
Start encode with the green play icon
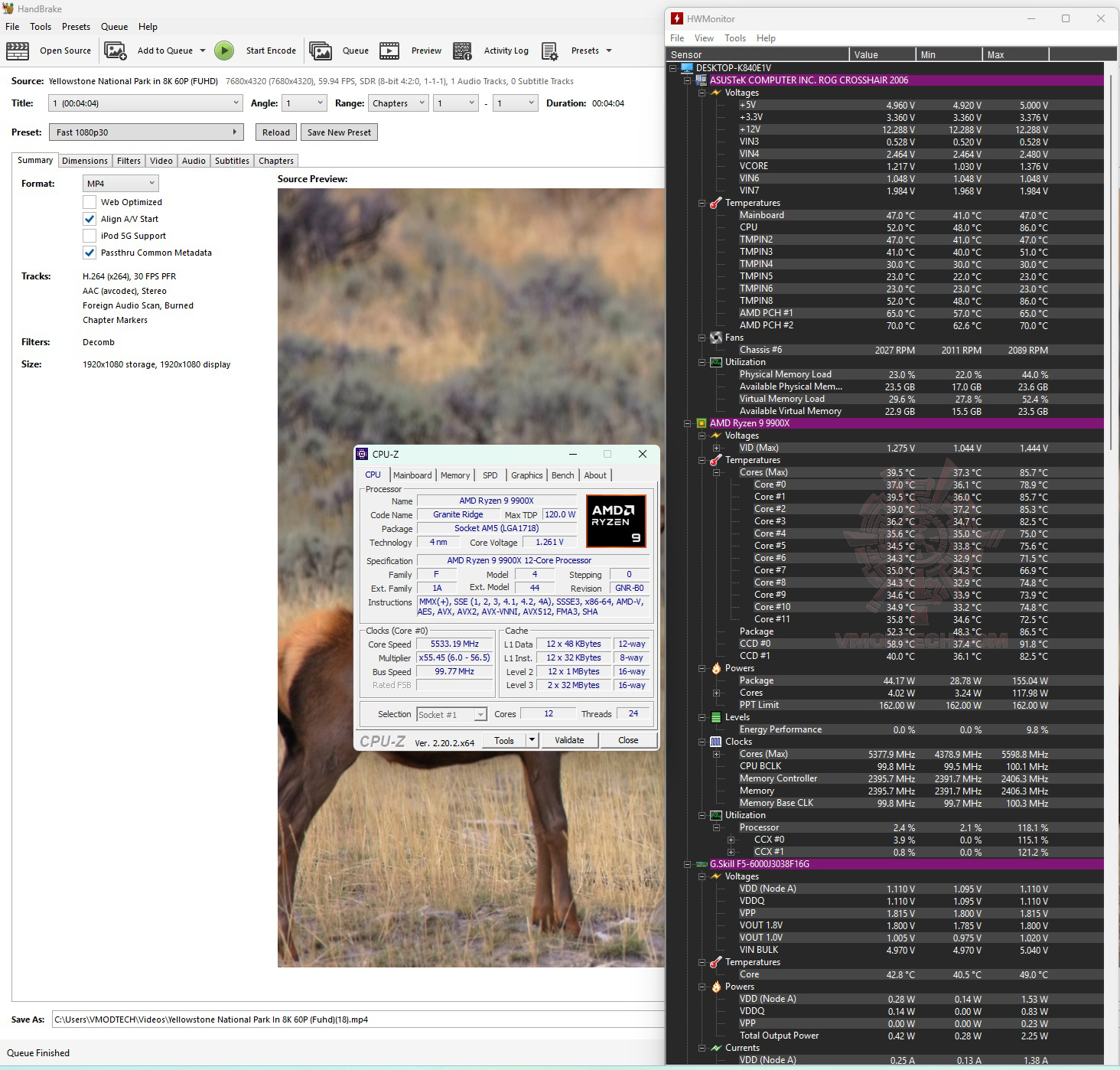click(x=224, y=51)
